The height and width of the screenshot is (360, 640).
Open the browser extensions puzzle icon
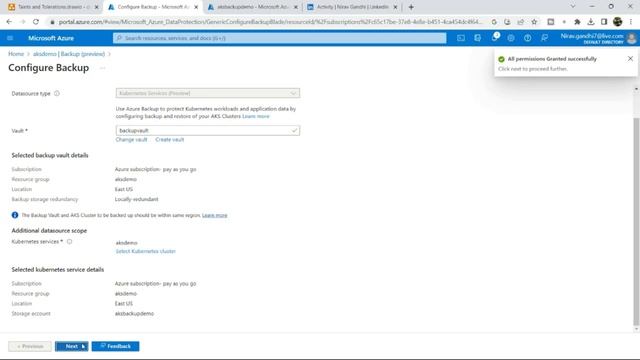[577, 22]
